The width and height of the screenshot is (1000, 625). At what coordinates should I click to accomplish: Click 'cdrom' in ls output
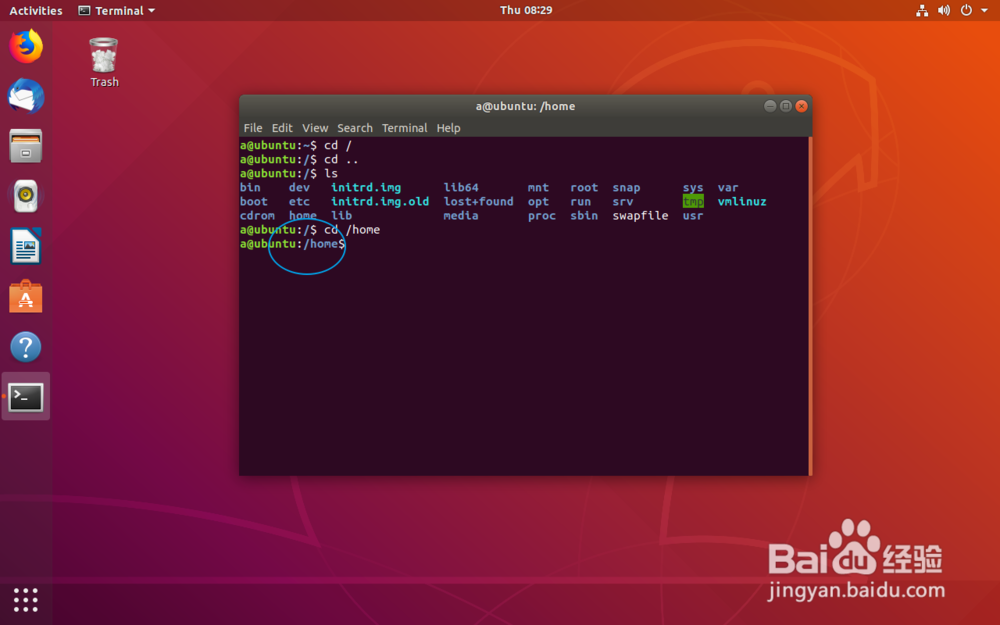click(x=257, y=216)
